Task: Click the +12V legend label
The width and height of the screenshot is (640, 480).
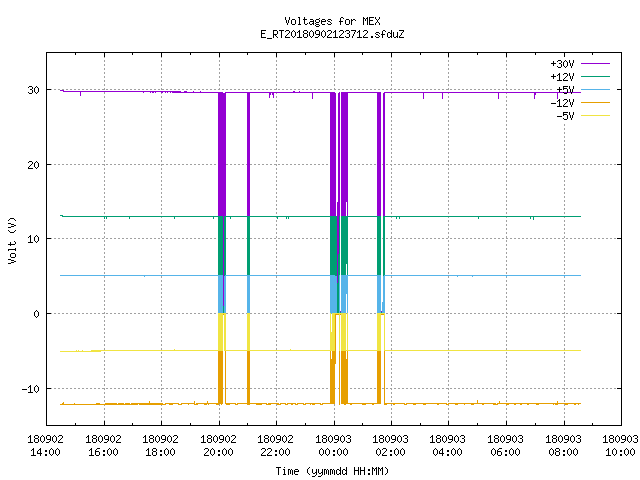Action: pos(562,77)
